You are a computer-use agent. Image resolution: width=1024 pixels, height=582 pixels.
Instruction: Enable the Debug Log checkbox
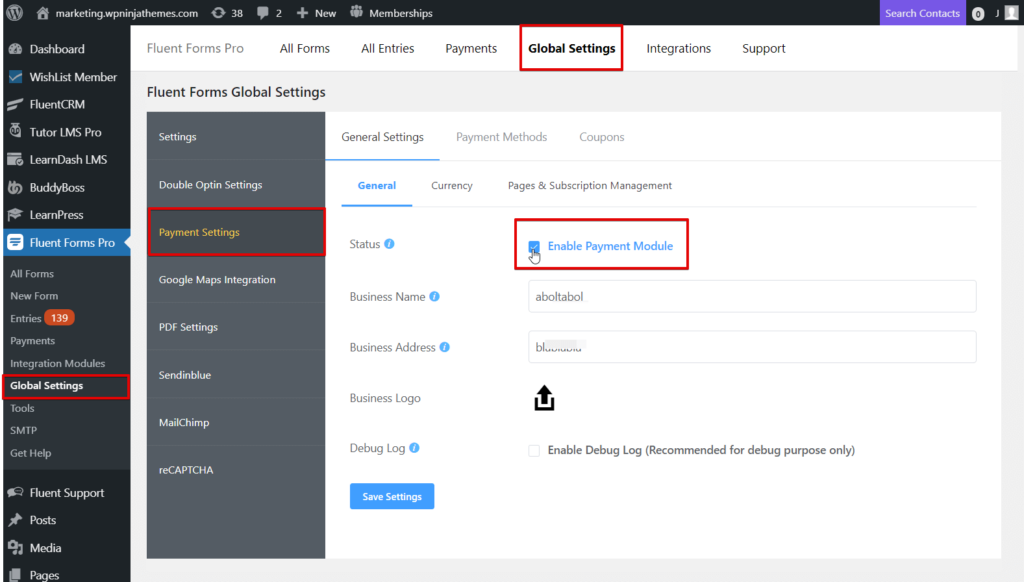pos(534,450)
